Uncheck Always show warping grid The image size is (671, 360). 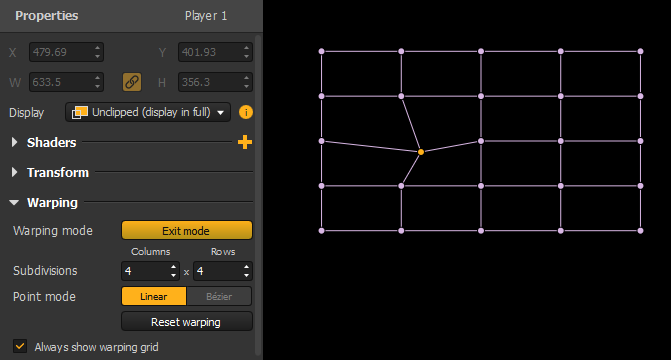pos(20,346)
